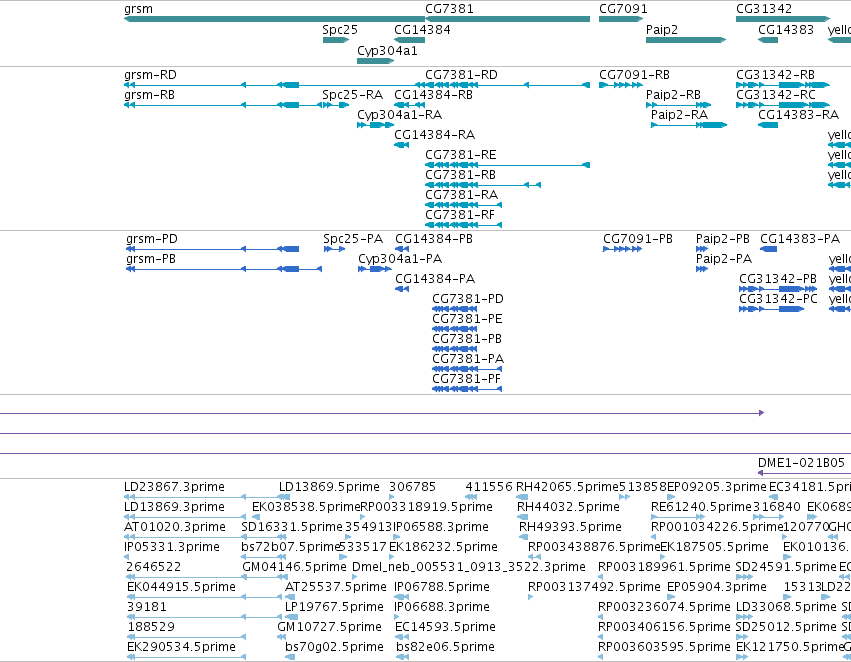Viewport: 851px width, 662px height.
Task: Select transcript CG14383-RA
Action: 798,115
